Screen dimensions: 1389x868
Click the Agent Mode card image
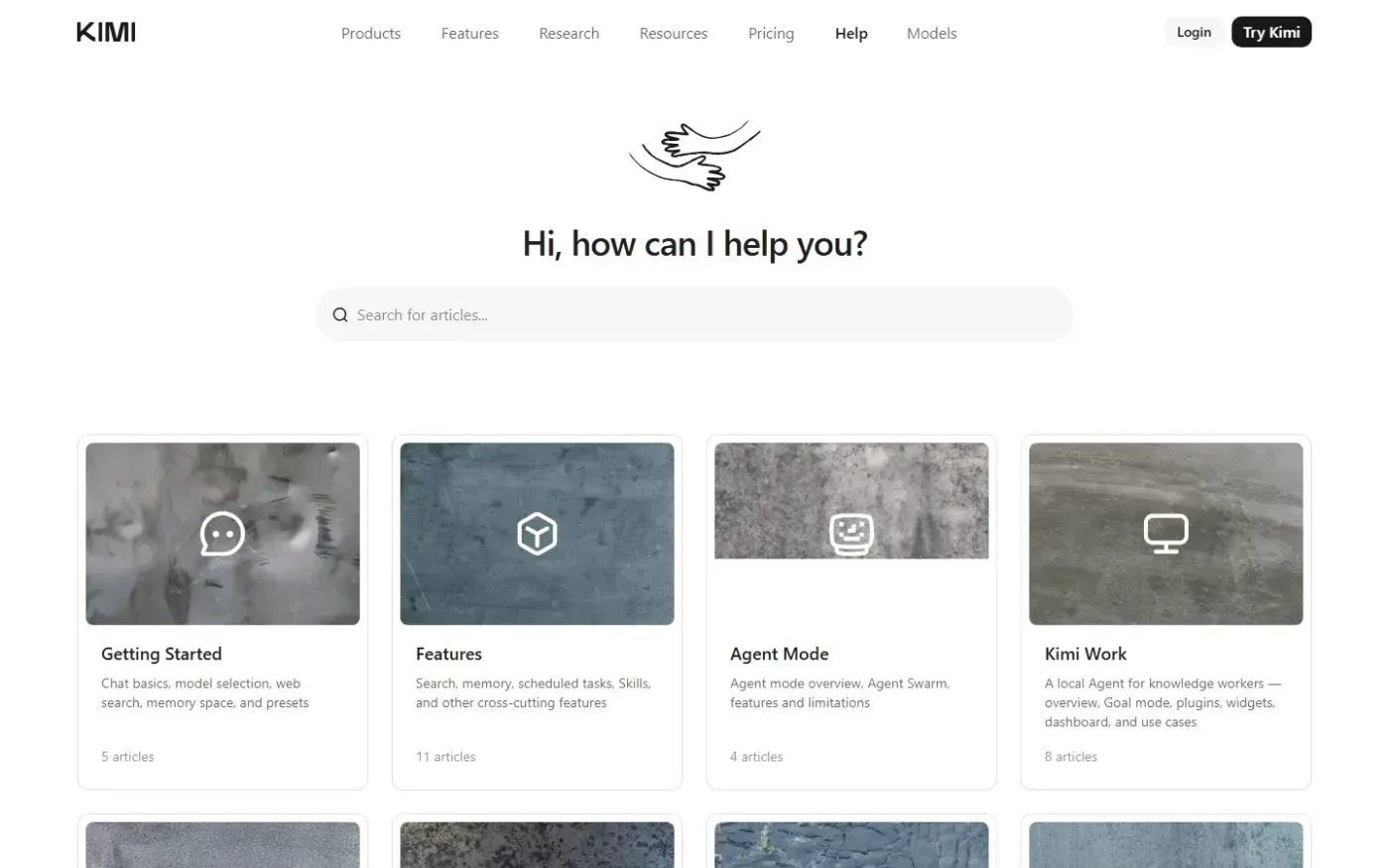click(x=851, y=501)
